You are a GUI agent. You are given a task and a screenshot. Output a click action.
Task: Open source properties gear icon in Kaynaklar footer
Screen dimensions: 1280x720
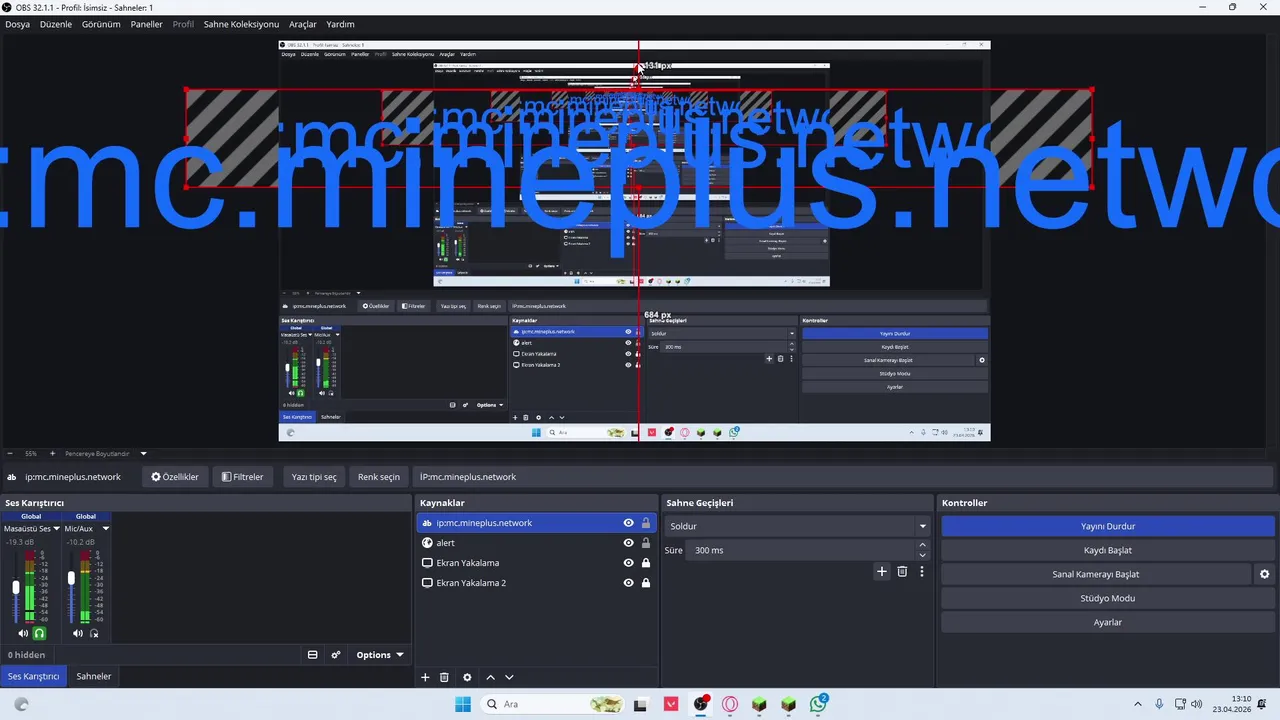tap(467, 677)
